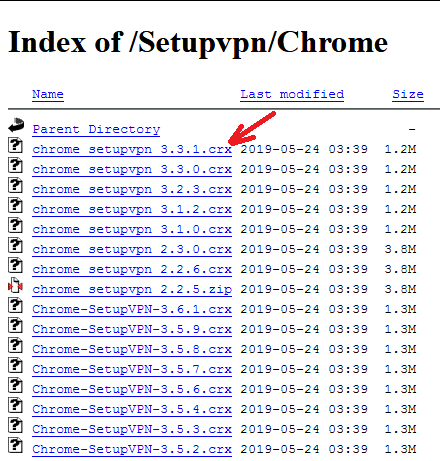Click the 3.8M size of chrome_setupvpn_2.3.0.crx

click(400, 249)
